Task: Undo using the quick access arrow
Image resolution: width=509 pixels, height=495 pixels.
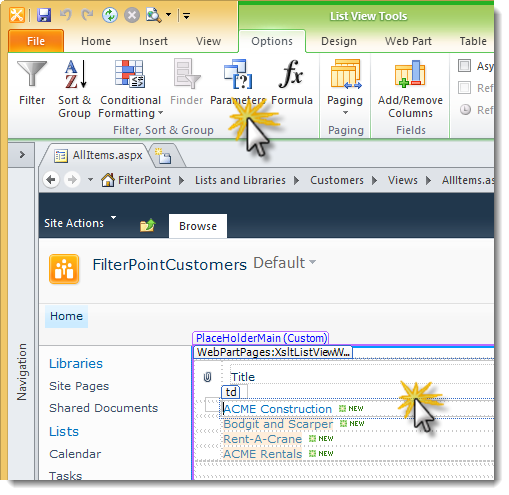Action: coord(66,15)
